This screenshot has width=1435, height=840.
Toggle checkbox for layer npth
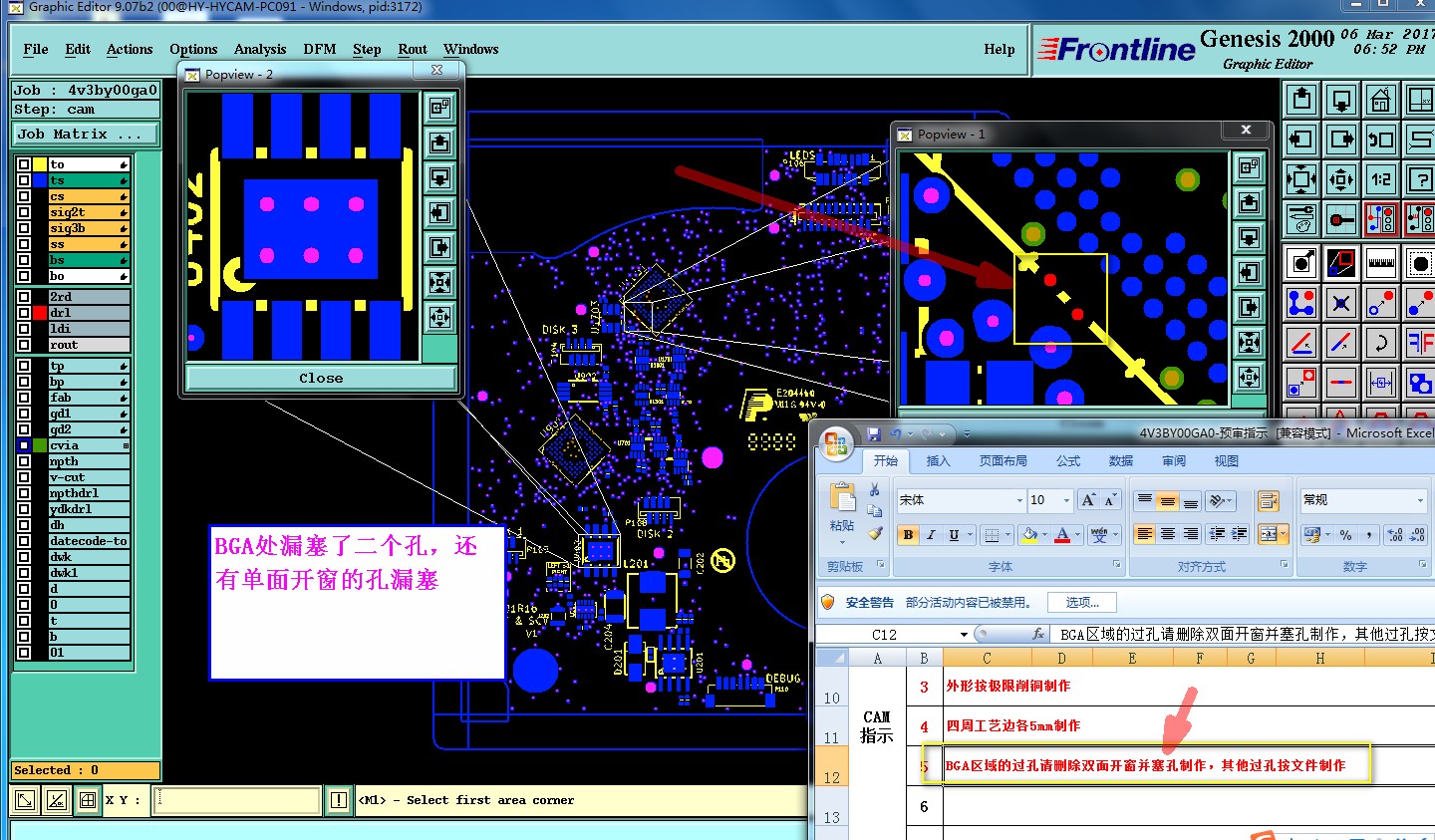coord(23,461)
